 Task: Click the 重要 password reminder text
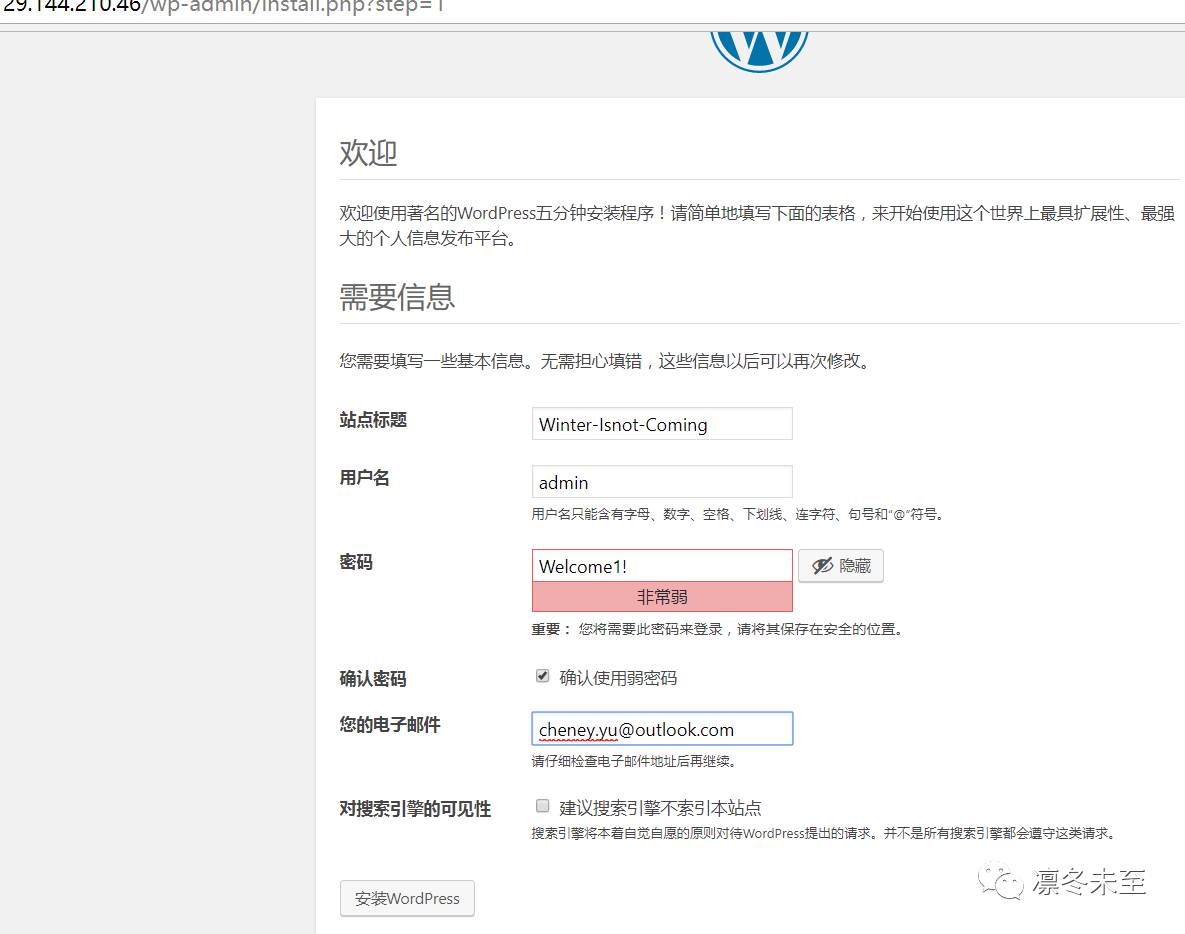[717, 629]
